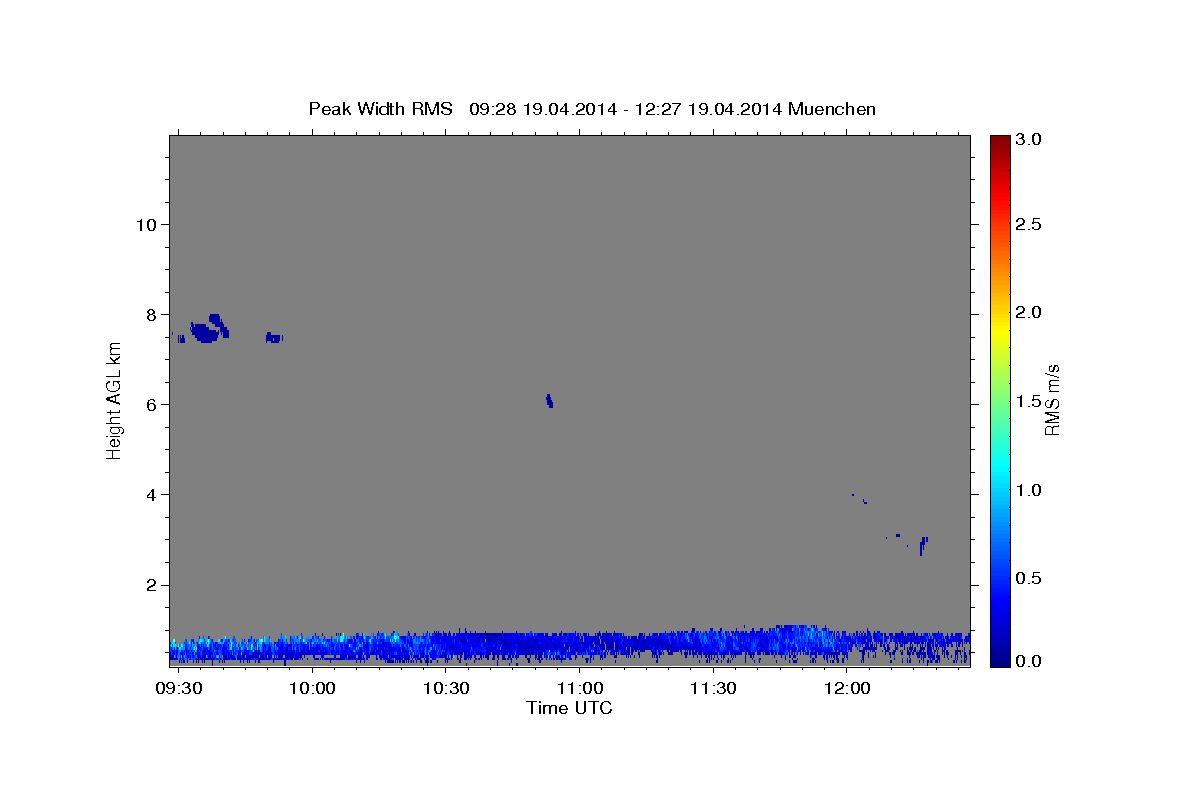1200x800 pixels.
Task: Click the large blue cloud blob near 8 km
Action: (209, 329)
